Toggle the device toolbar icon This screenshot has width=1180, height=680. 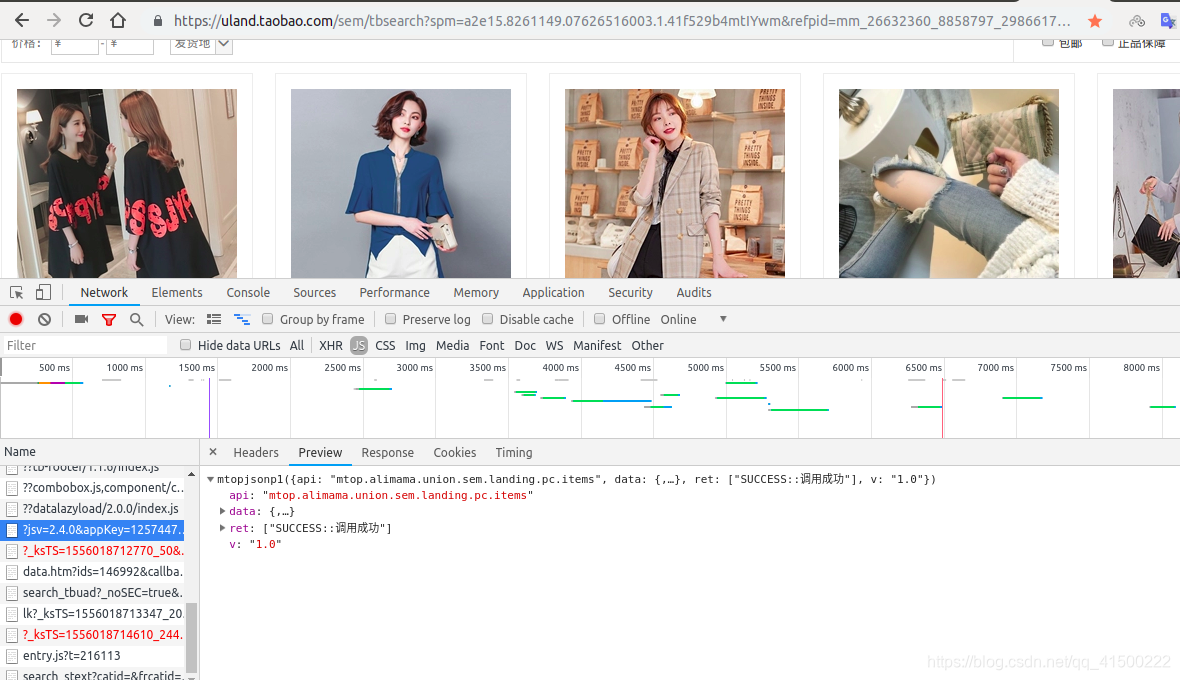(x=43, y=293)
